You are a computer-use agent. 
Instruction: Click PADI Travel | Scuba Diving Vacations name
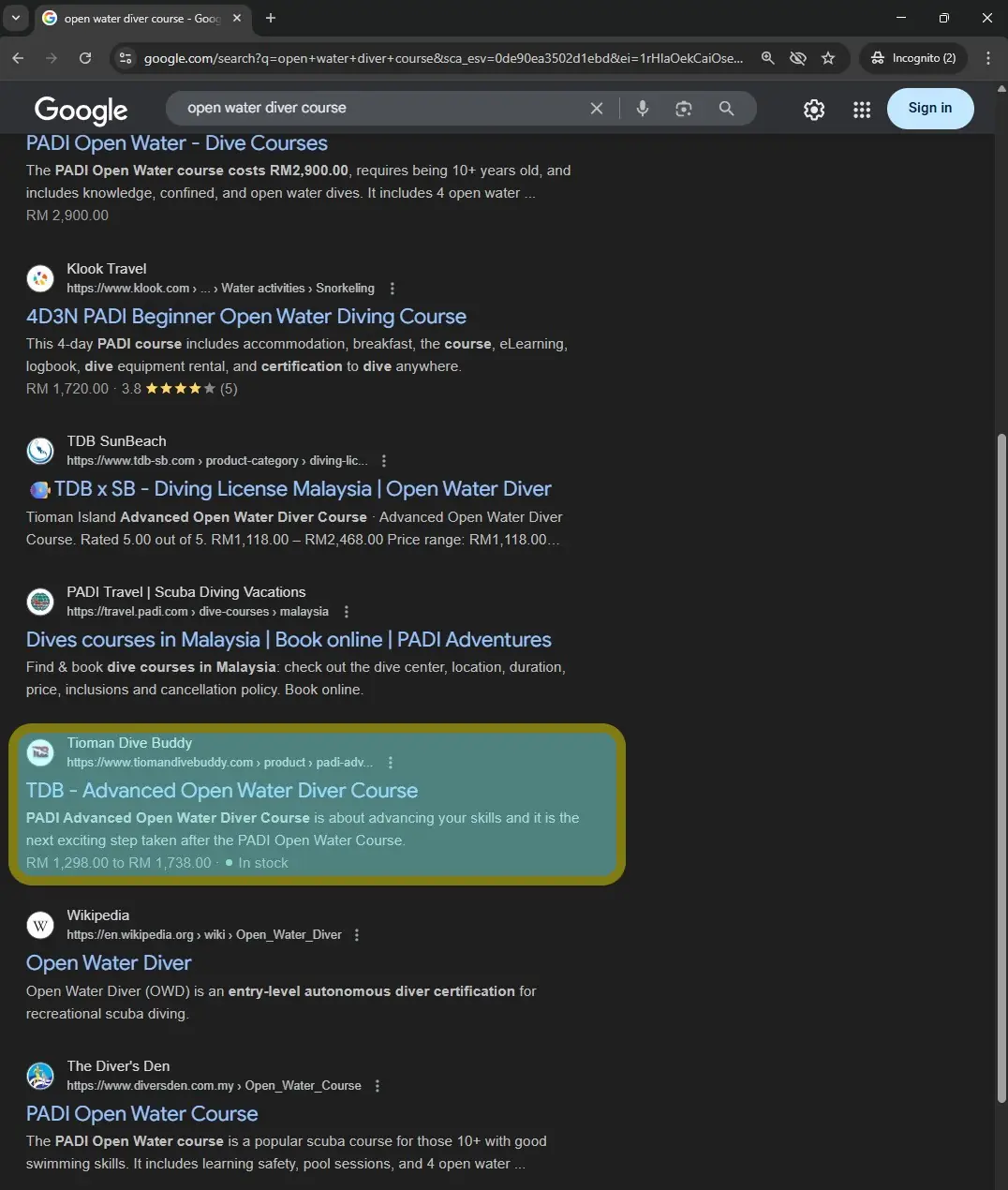[x=186, y=592]
